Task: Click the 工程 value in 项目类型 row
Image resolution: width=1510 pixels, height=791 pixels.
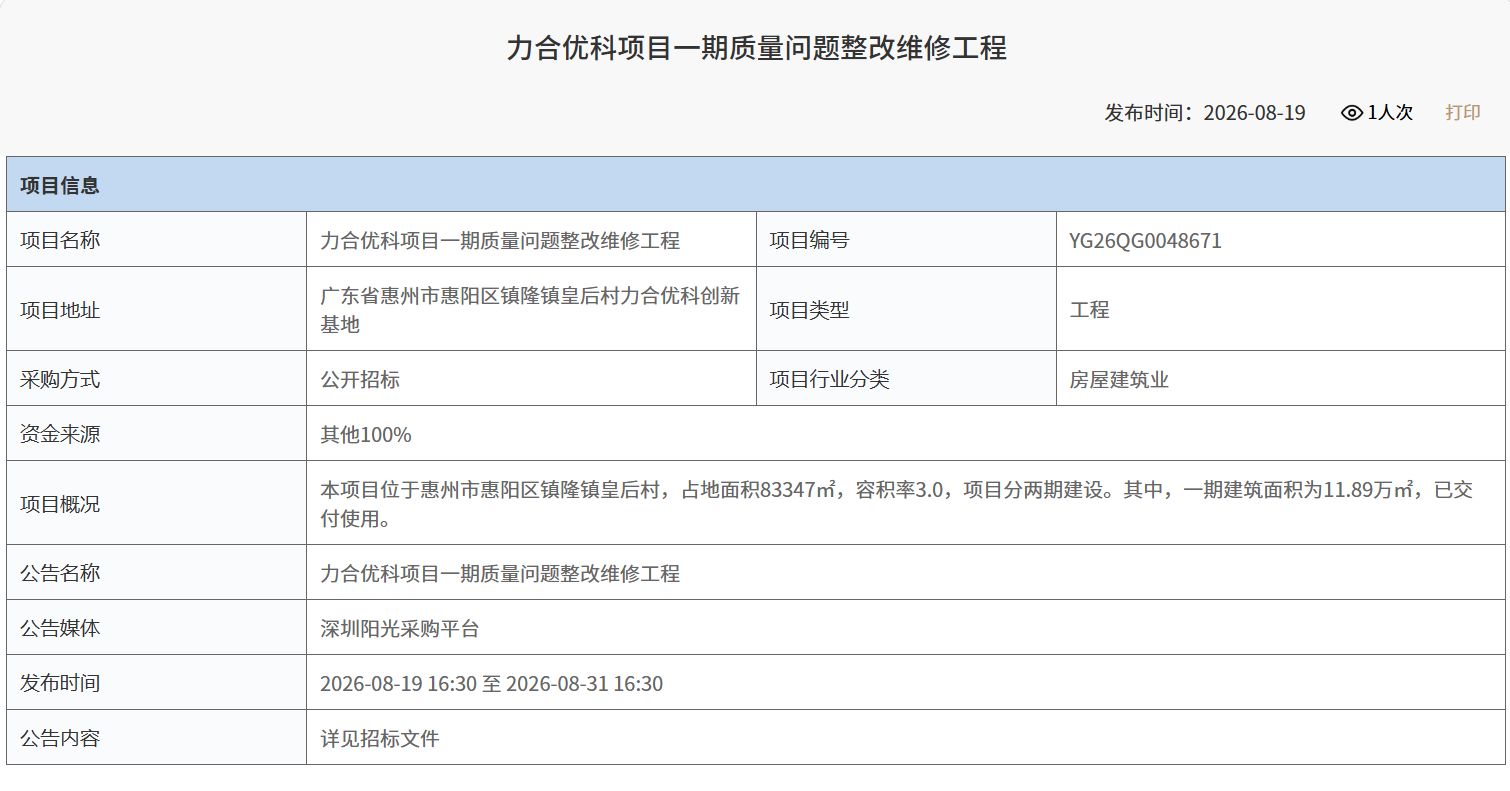Action: pos(1089,310)
